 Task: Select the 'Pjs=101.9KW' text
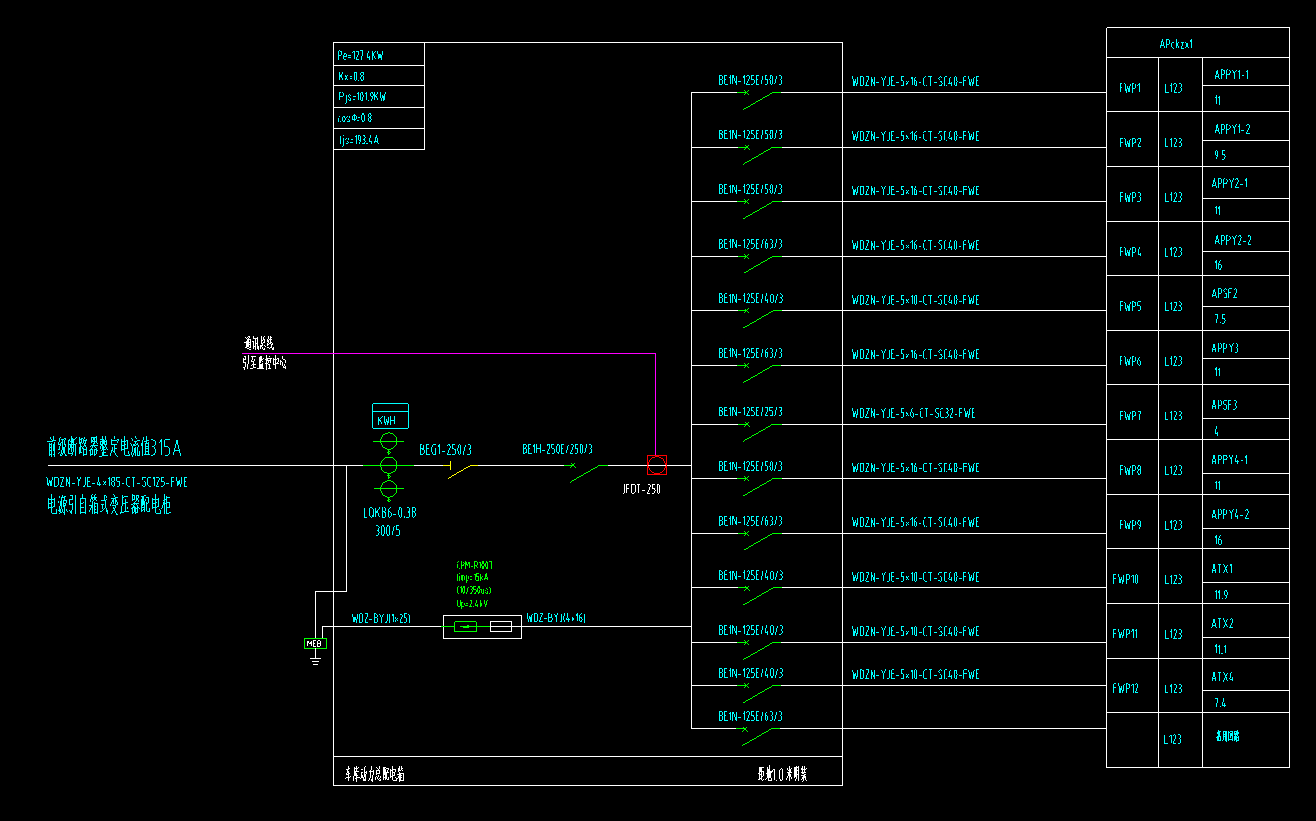click(x=362, y=98)
